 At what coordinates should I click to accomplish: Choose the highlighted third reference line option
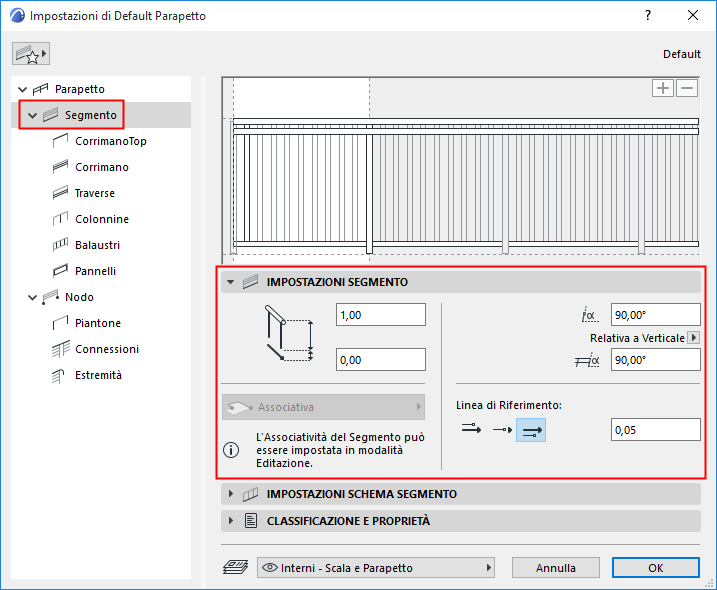531,430
